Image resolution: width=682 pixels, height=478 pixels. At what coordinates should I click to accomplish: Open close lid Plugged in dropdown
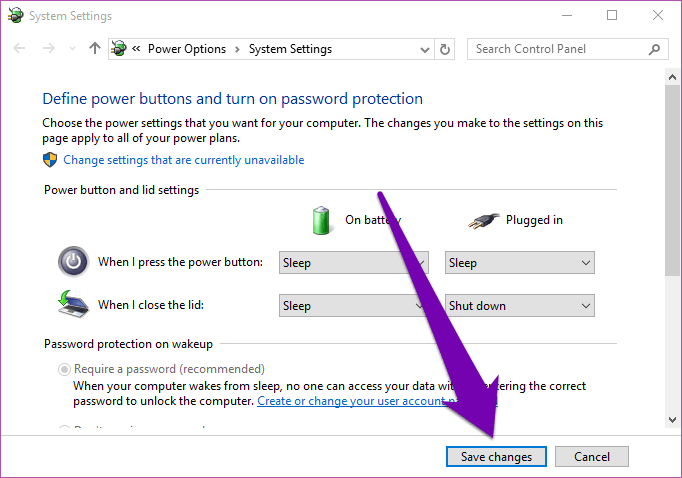pyautogui.click(x=520, y=306)
